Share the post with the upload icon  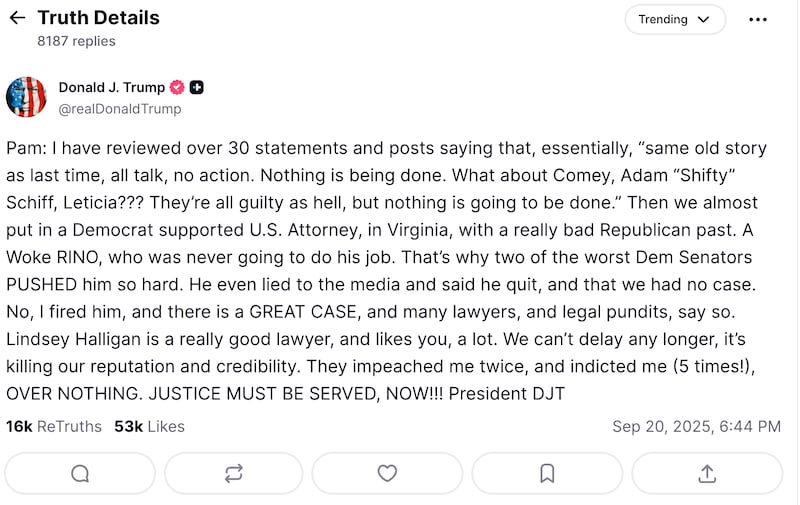click(706, 473)
